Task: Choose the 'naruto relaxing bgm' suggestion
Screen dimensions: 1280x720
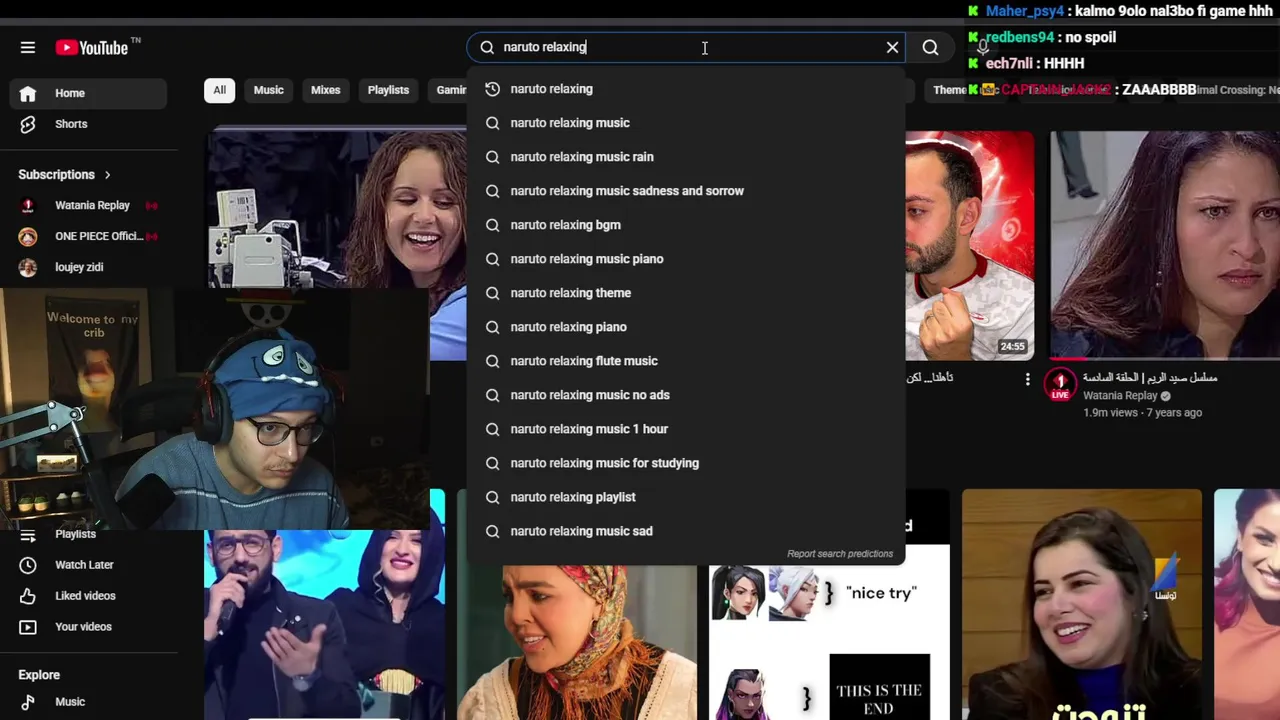Action: click(x=685, y=225)
